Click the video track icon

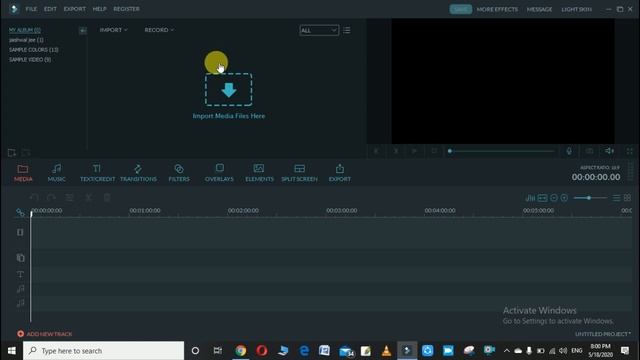[x=20, y=232]
